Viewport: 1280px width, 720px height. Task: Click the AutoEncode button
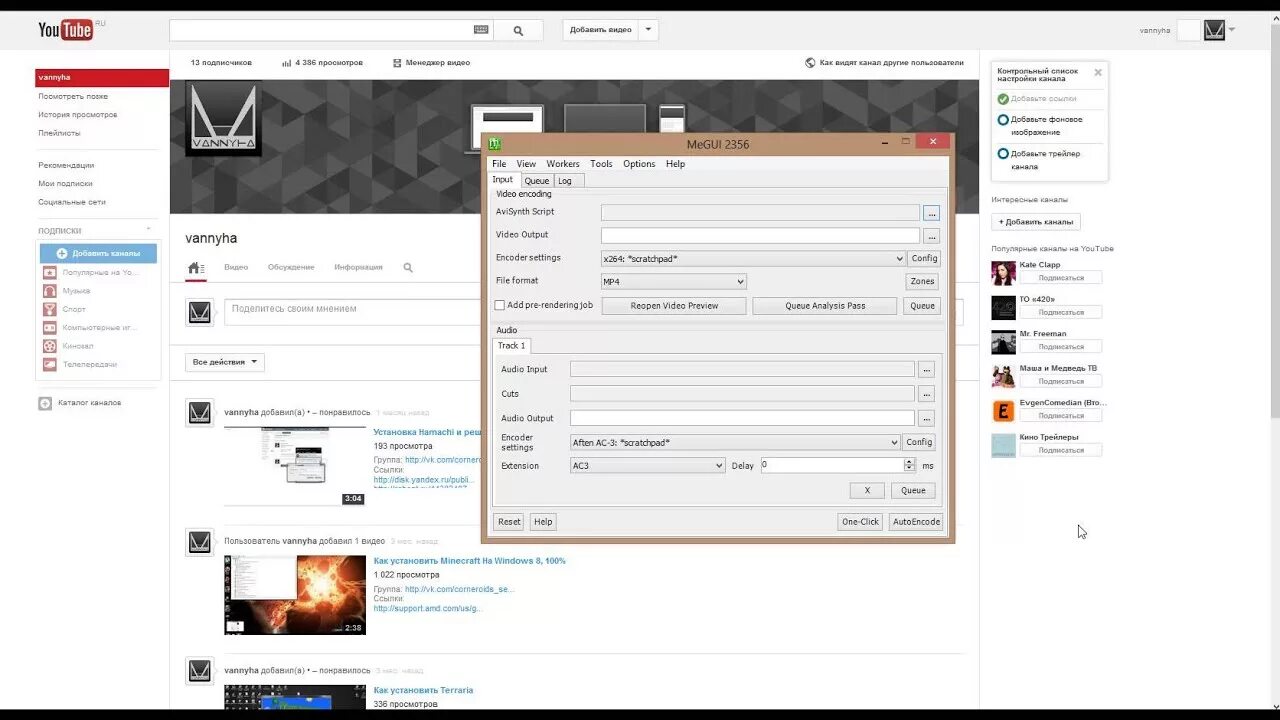[916, 522]
